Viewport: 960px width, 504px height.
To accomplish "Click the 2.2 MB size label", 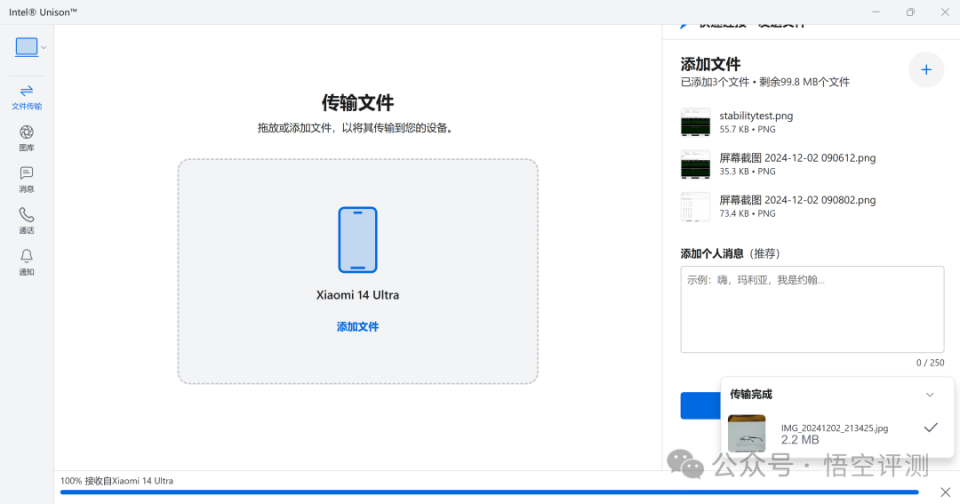I will pyautogui.click(x=800, y=440).
